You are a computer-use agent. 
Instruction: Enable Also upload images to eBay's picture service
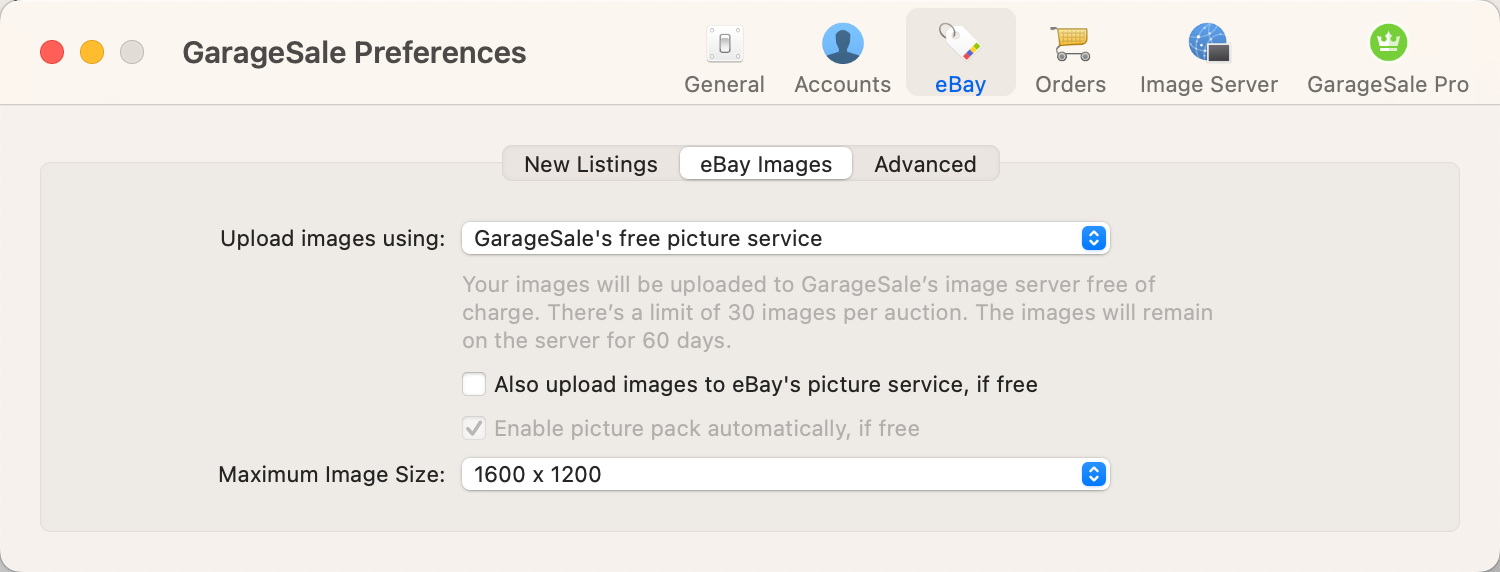(474, 384)
